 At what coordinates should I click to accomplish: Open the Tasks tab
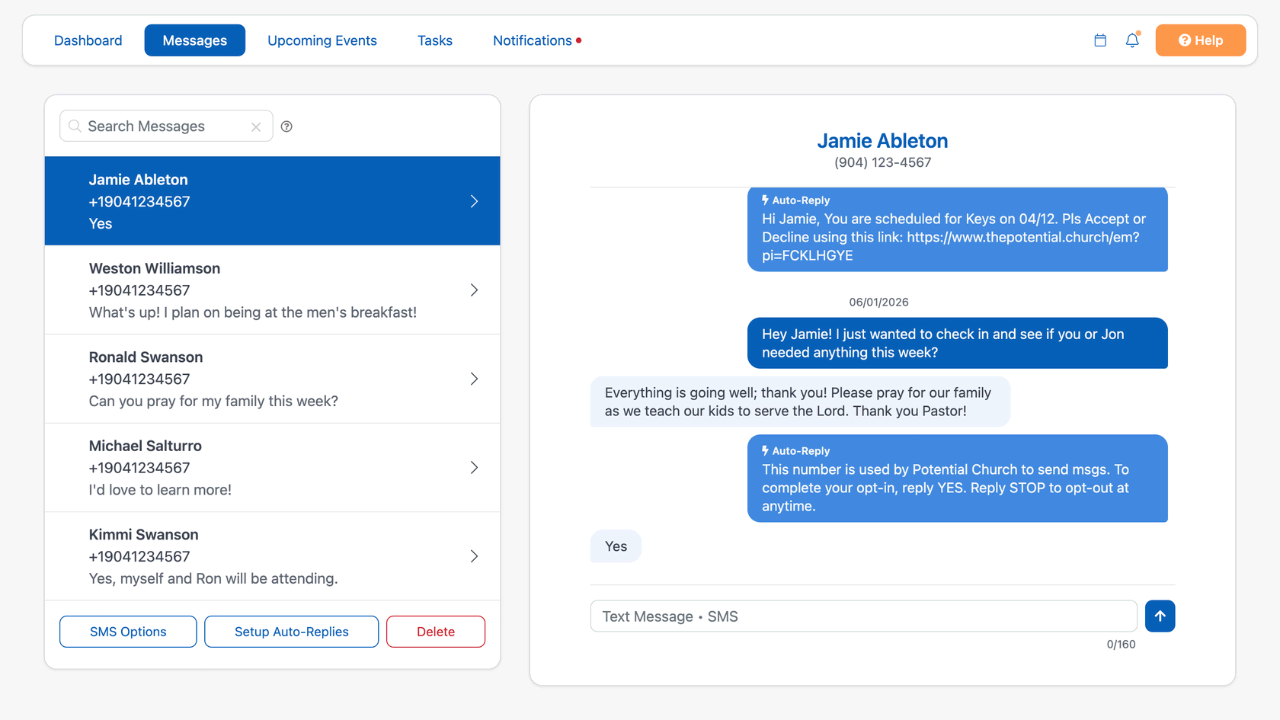435,41
